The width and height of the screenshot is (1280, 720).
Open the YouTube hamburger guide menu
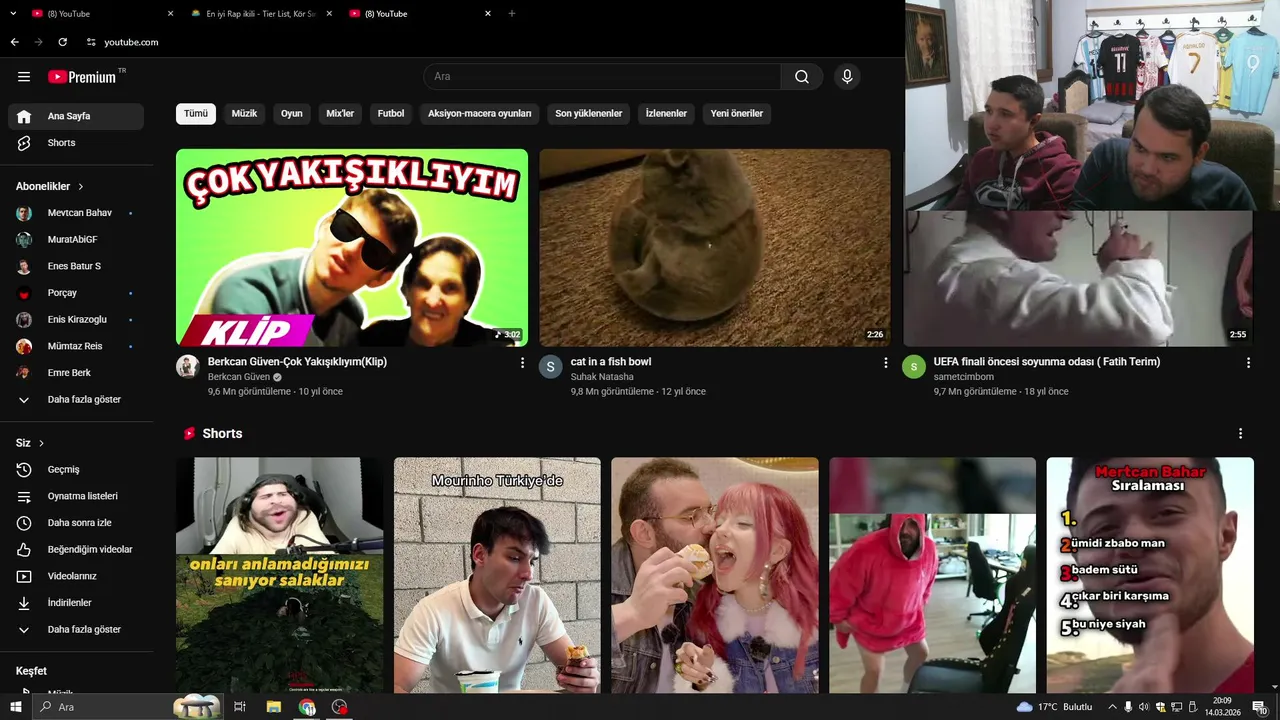(24, 77)
